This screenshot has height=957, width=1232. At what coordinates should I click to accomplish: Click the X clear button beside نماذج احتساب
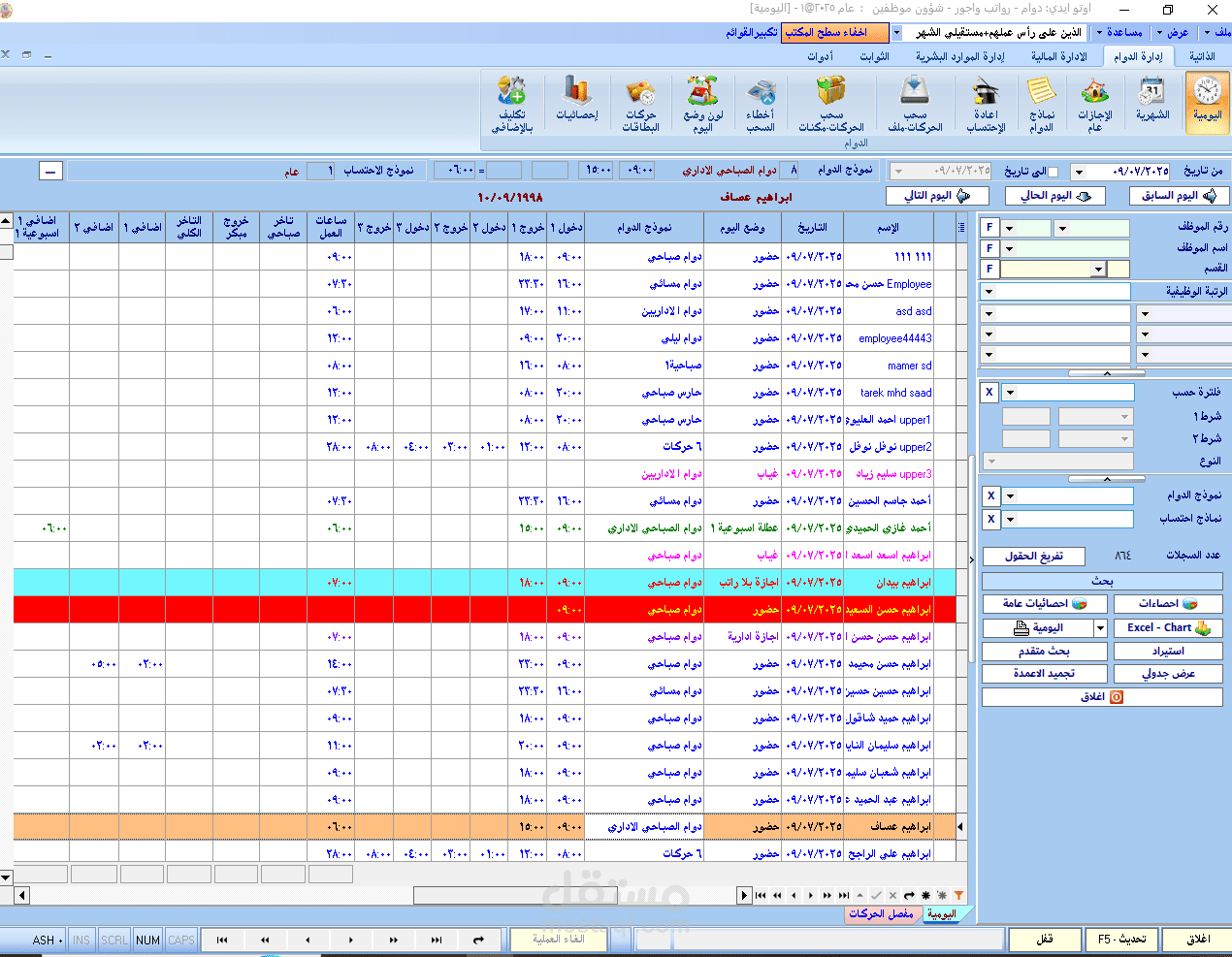[990, 519]
